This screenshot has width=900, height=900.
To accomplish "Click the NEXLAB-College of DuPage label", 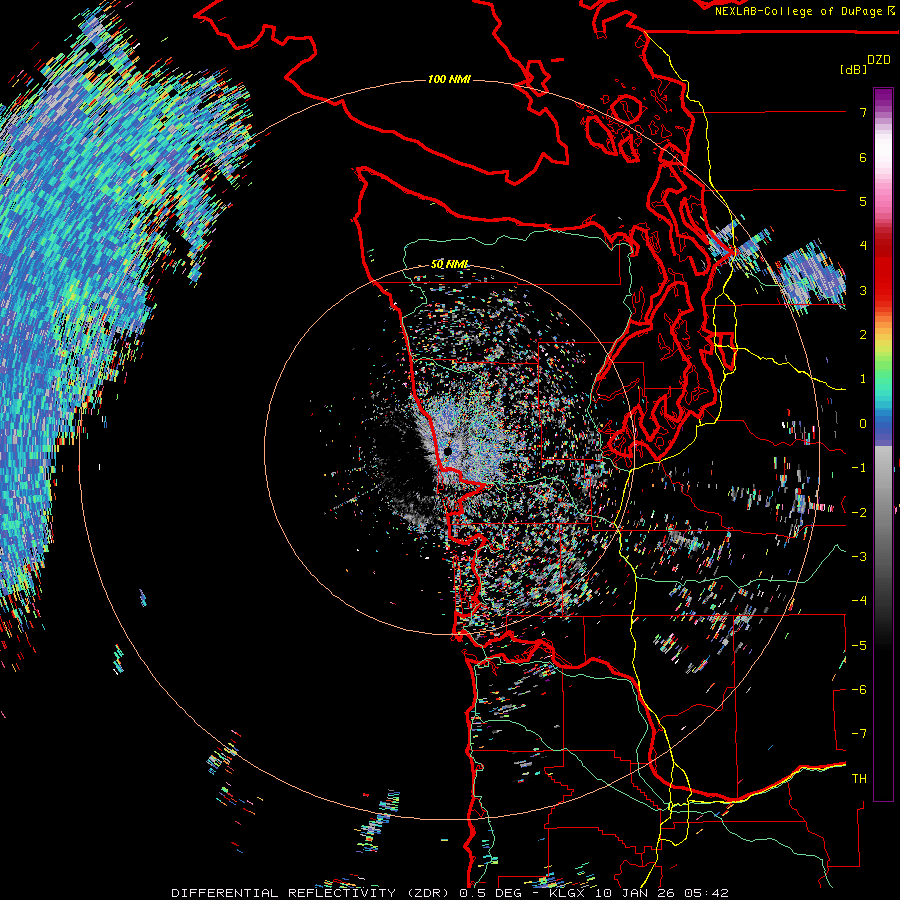I will point(805,11).
